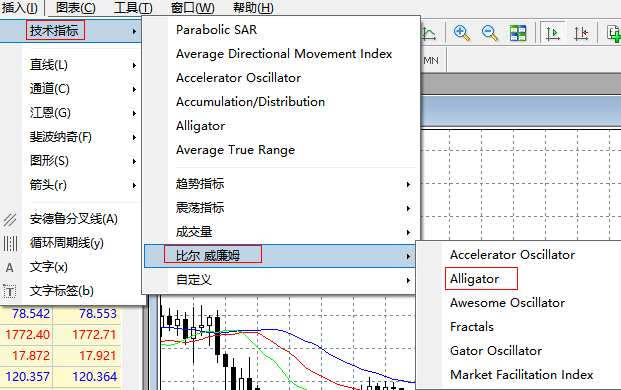Screen dimensions: 621x390
Task: Switch to line chart with the toolbar icon
Action: (429, 33)
